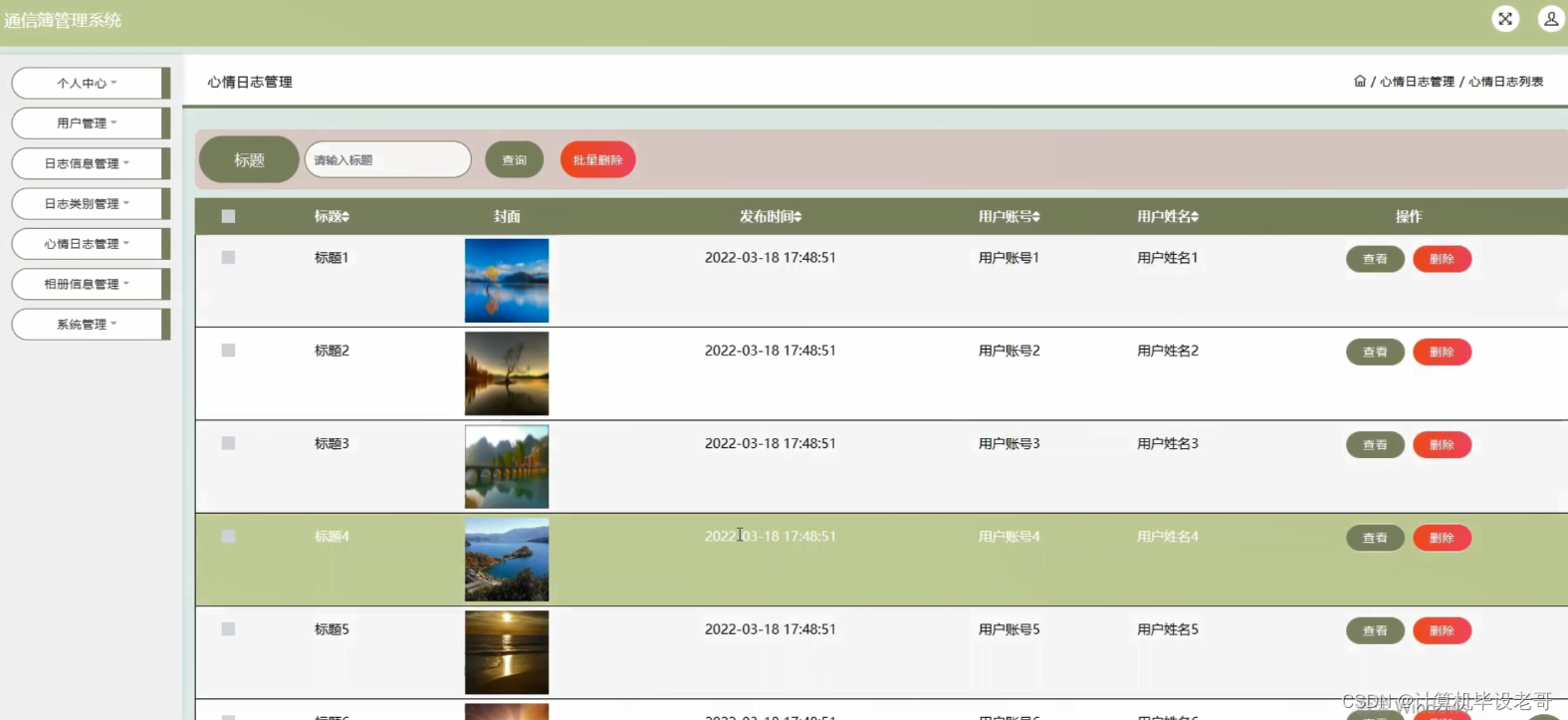
Task: Click the 标题3 title cell
Action: (332, 443)
